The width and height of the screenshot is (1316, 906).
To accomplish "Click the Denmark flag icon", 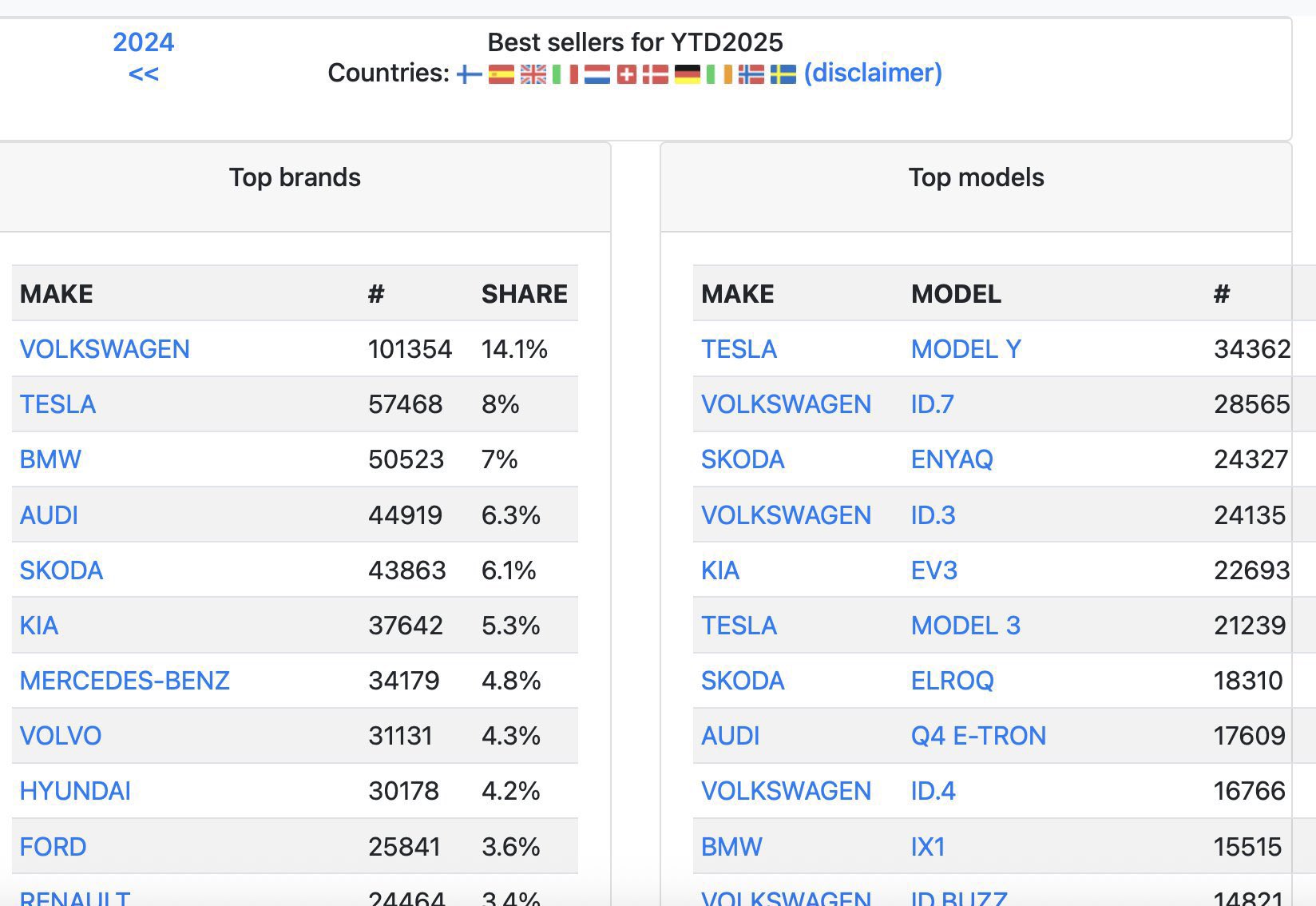I will (x=656, y=74).
